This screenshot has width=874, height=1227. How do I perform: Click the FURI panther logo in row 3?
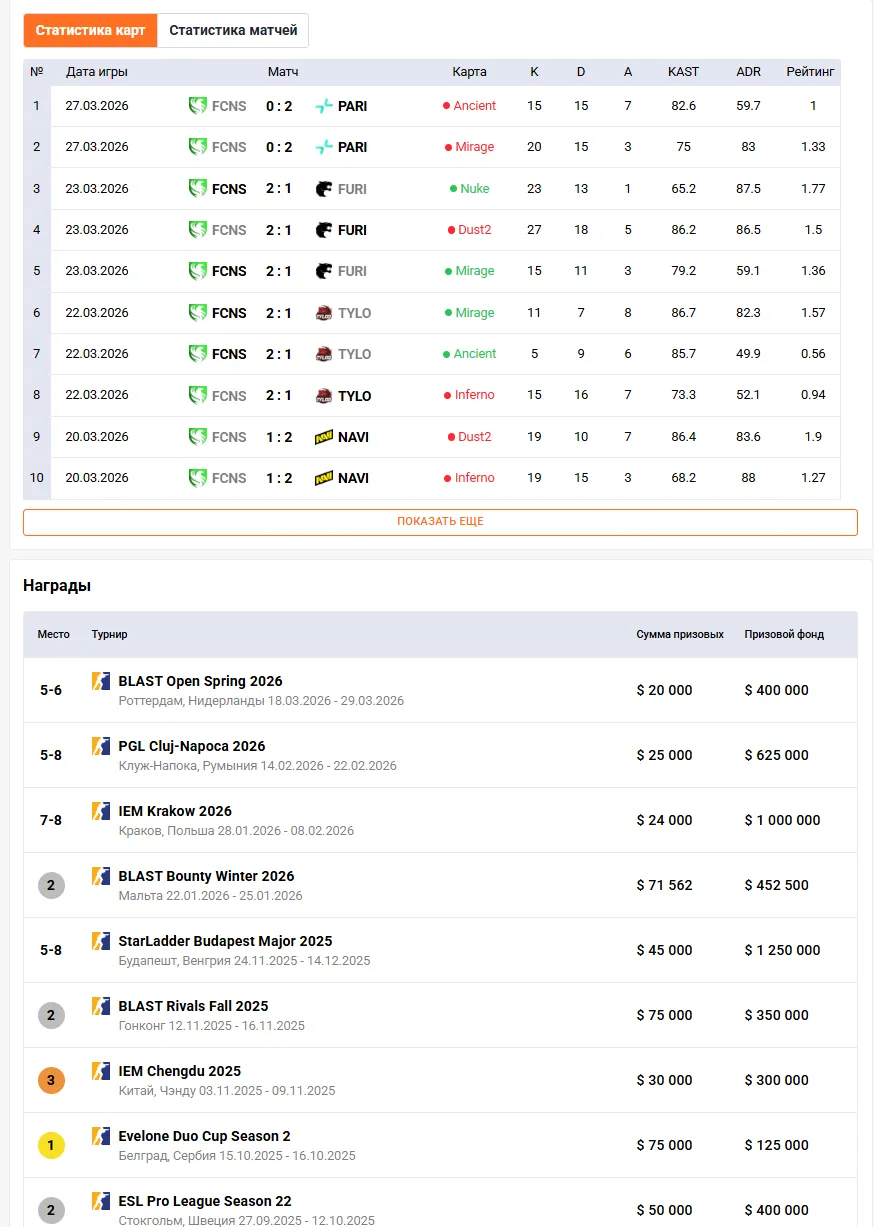click(324, 189)
